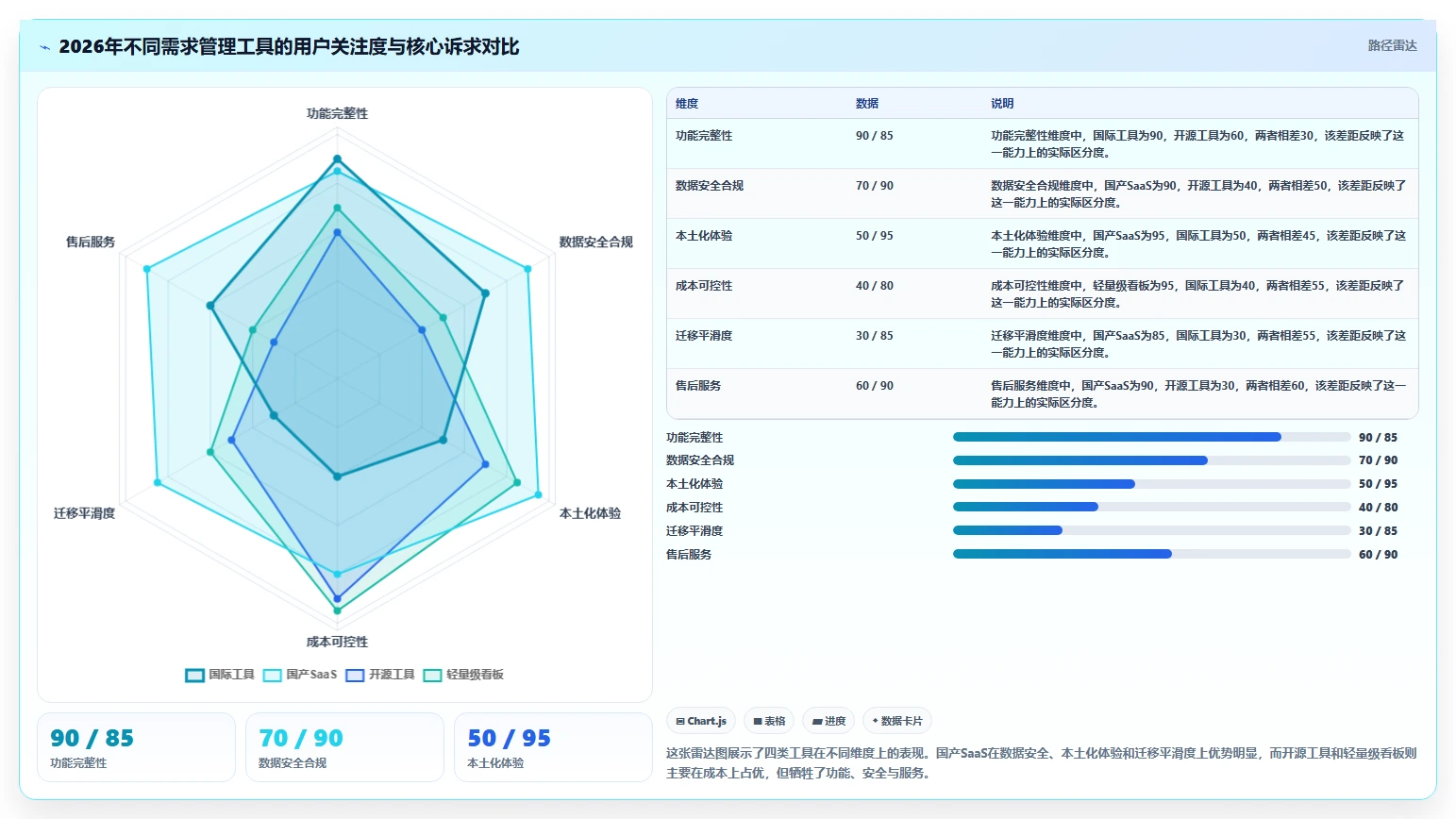Click the 迁移平滑度 radar axis label

tap(84, 513)
